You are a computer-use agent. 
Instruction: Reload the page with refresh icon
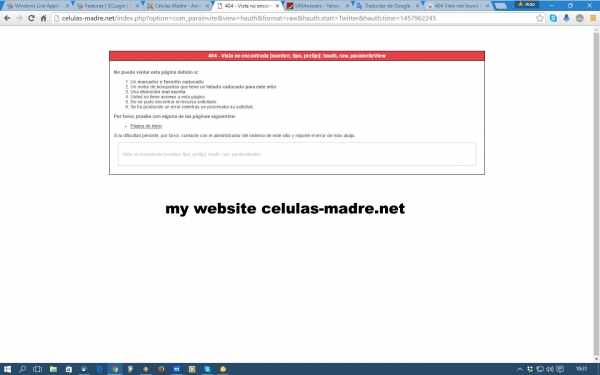pyautogui.click(x=31, y=18)
